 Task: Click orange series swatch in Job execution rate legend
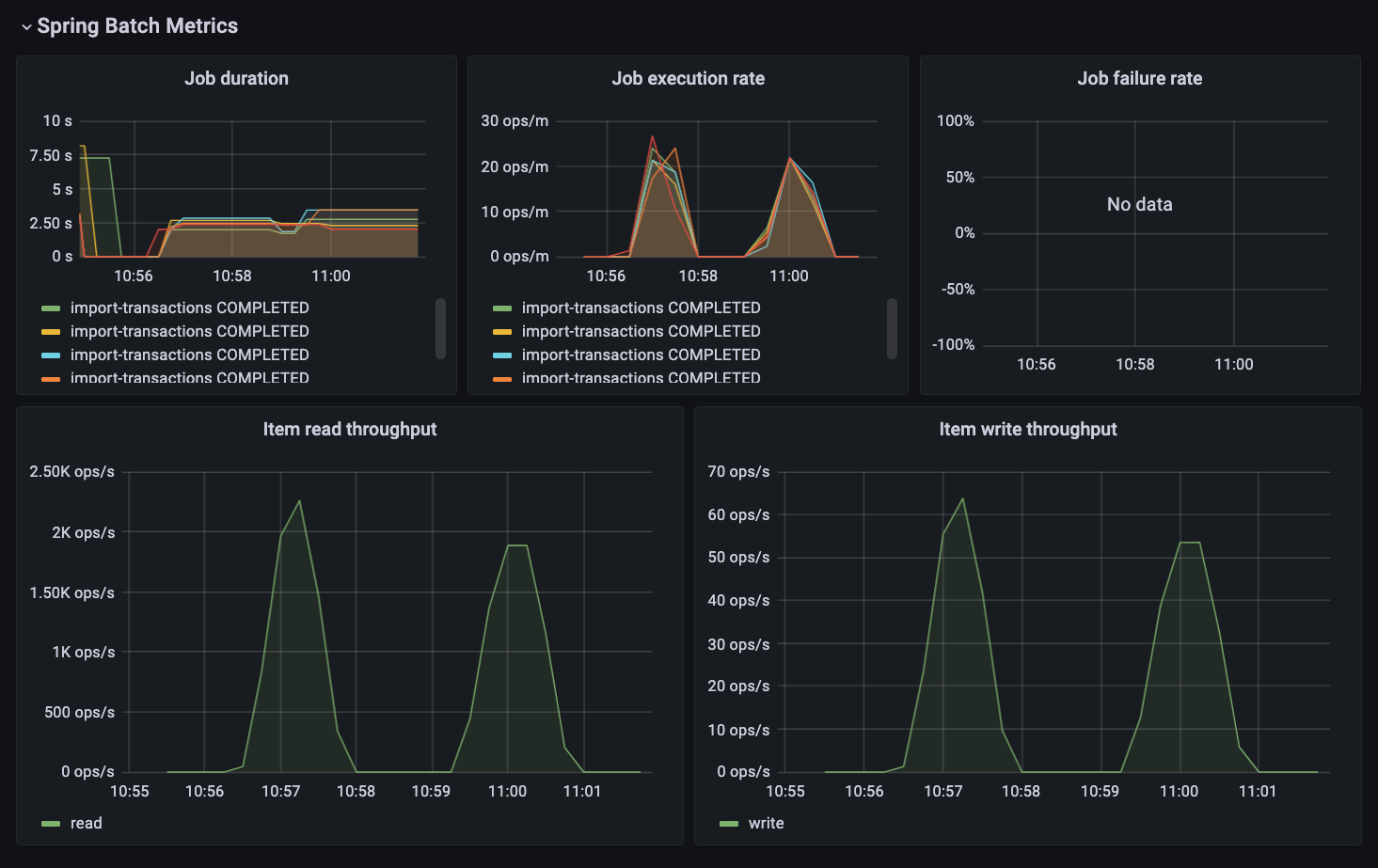(502, 379)
